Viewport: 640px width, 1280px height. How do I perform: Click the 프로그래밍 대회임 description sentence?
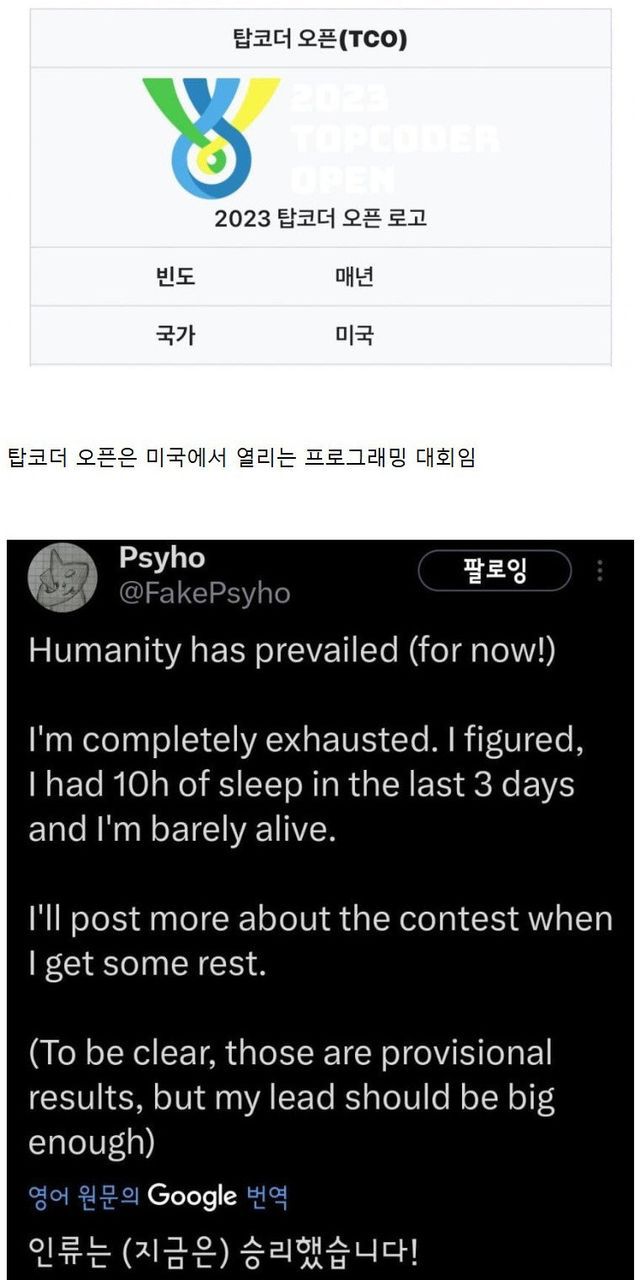click(x=241, y=459)
